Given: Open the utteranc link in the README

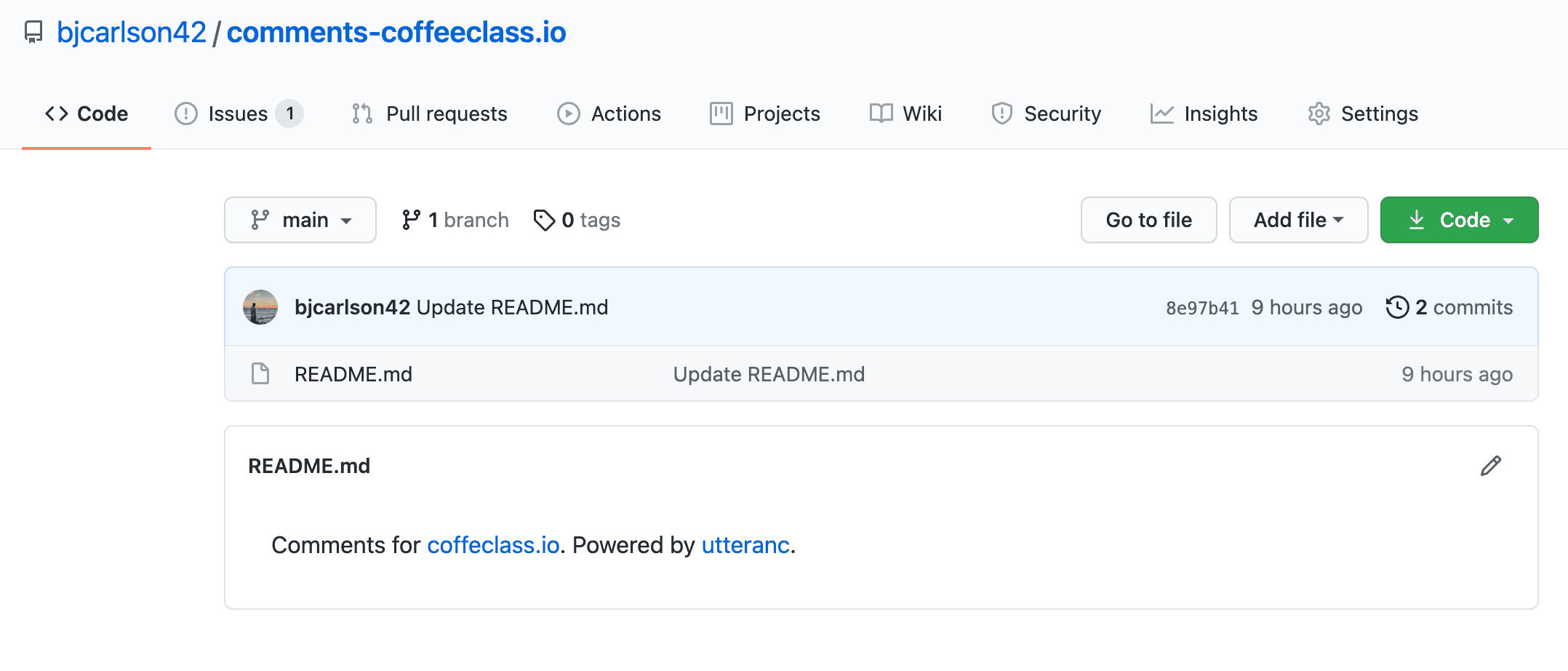Looking at the screenshot, I should (744, 544).
